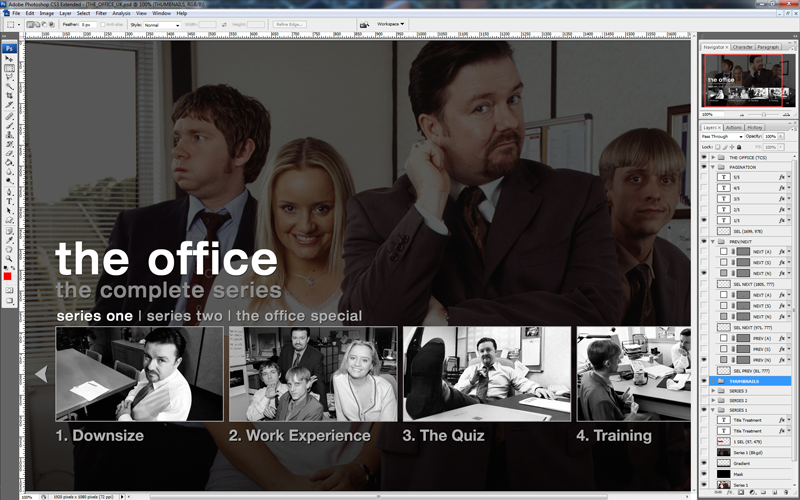
Task: Hide the Gradient layer
Action: coord(704,463)
